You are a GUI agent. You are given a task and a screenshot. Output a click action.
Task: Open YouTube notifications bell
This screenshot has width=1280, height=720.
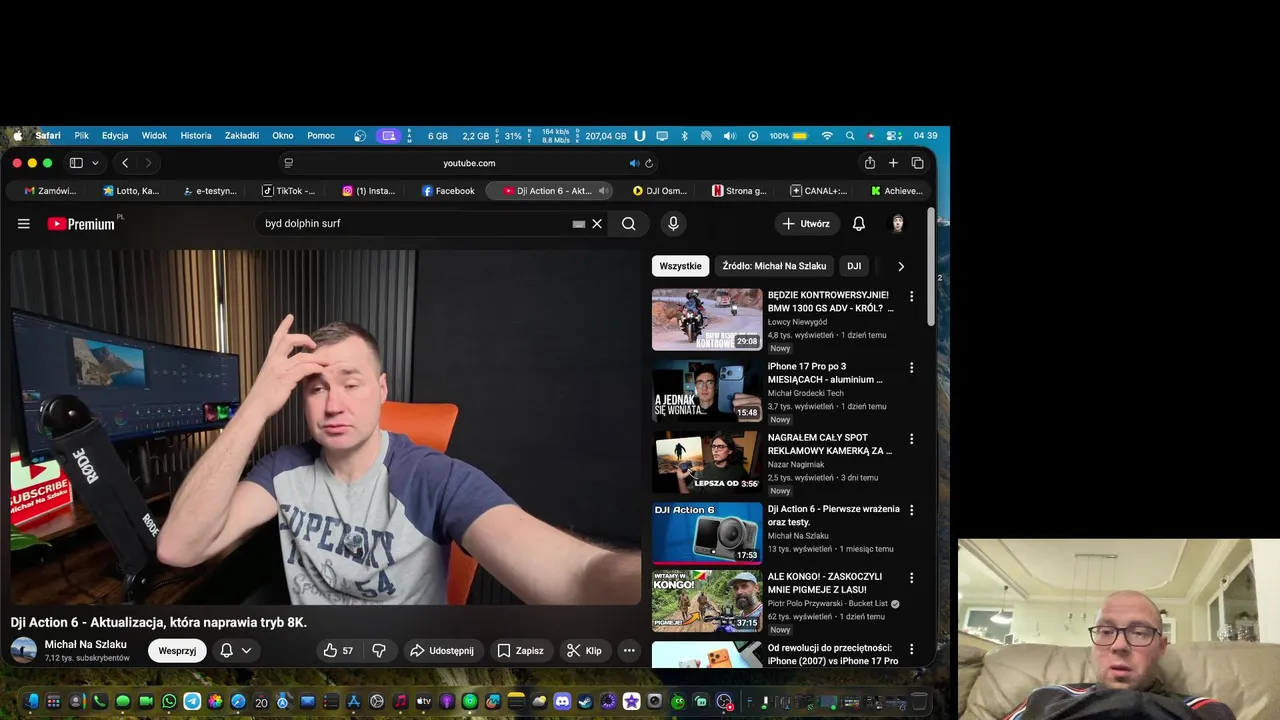pyautogui.click(x=858, y=224)
